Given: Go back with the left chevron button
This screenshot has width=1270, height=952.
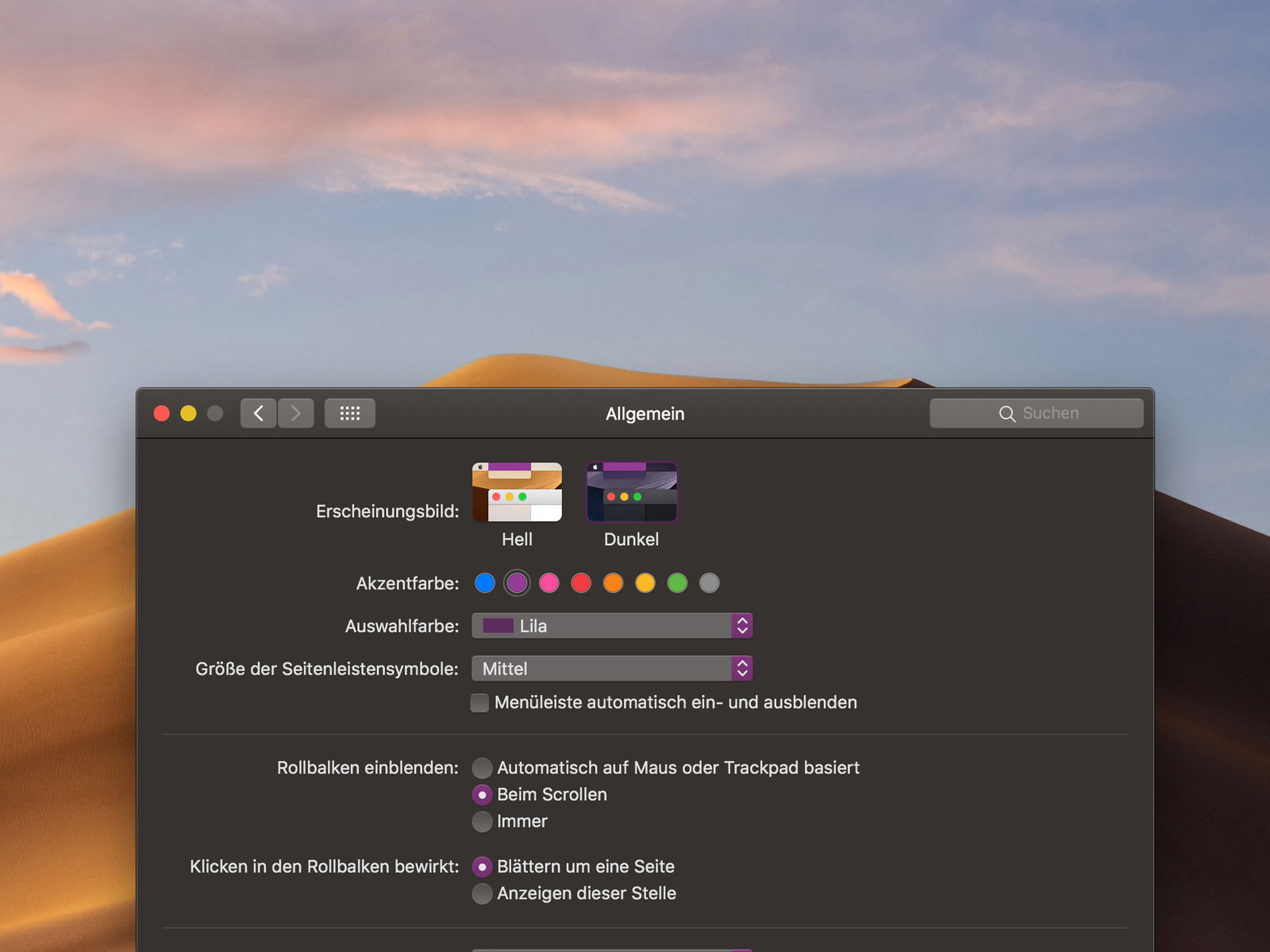Looking at the screenshot, I should [259, 413].
